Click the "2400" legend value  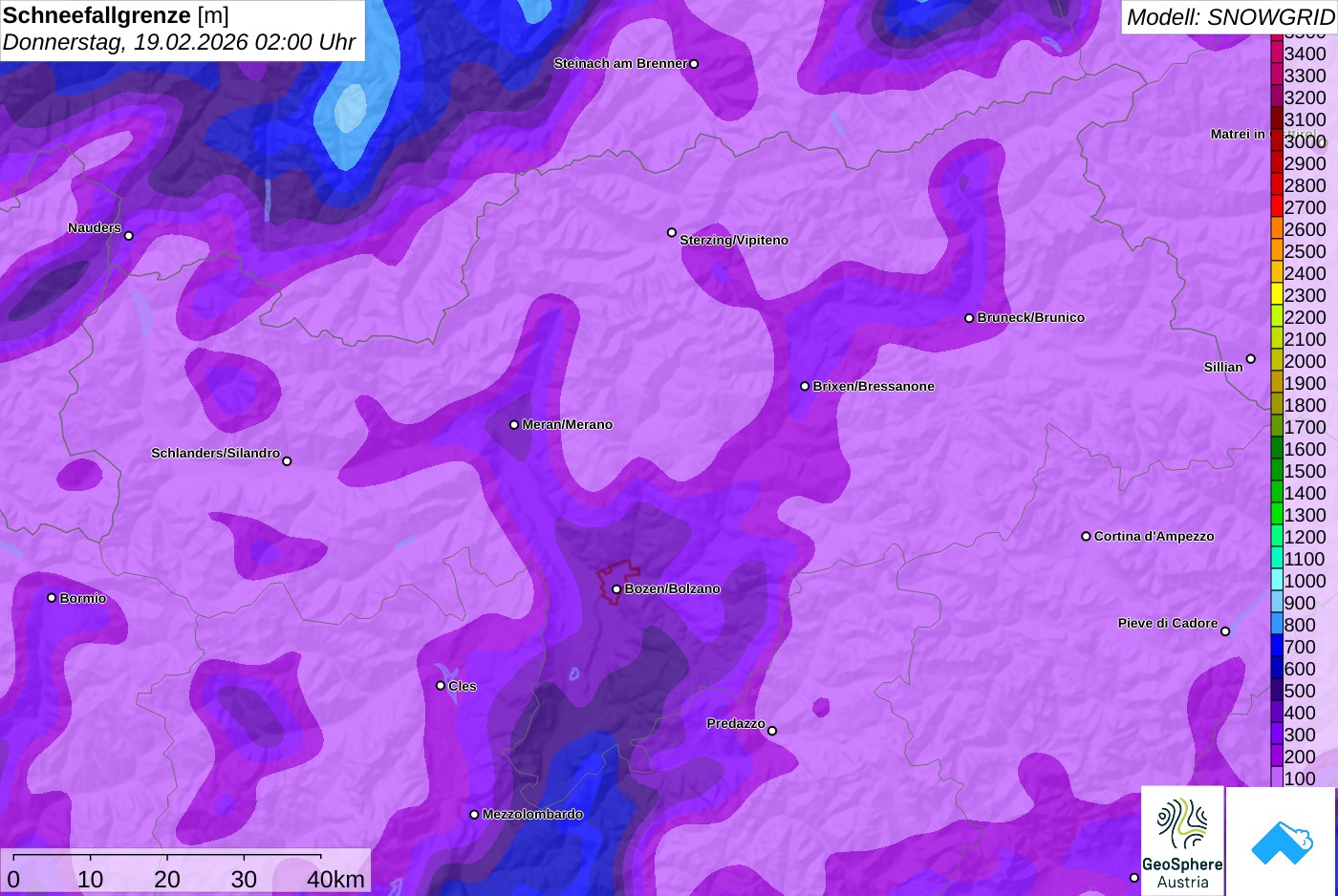point(1305,273)
